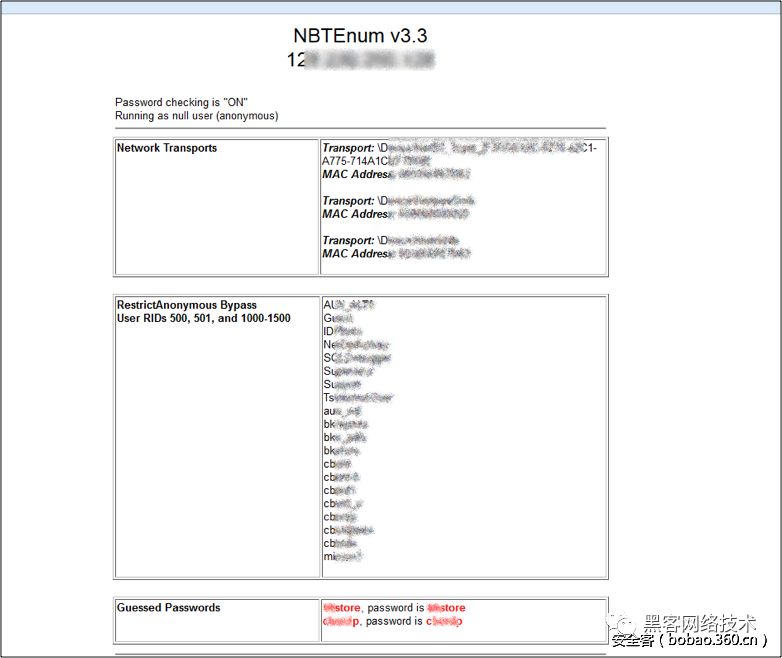Image resolution: width=782 pixels, height=658 pixels.
Task: Click the NBTEnum v3.3 title
Action: click(x=360, y=35)
